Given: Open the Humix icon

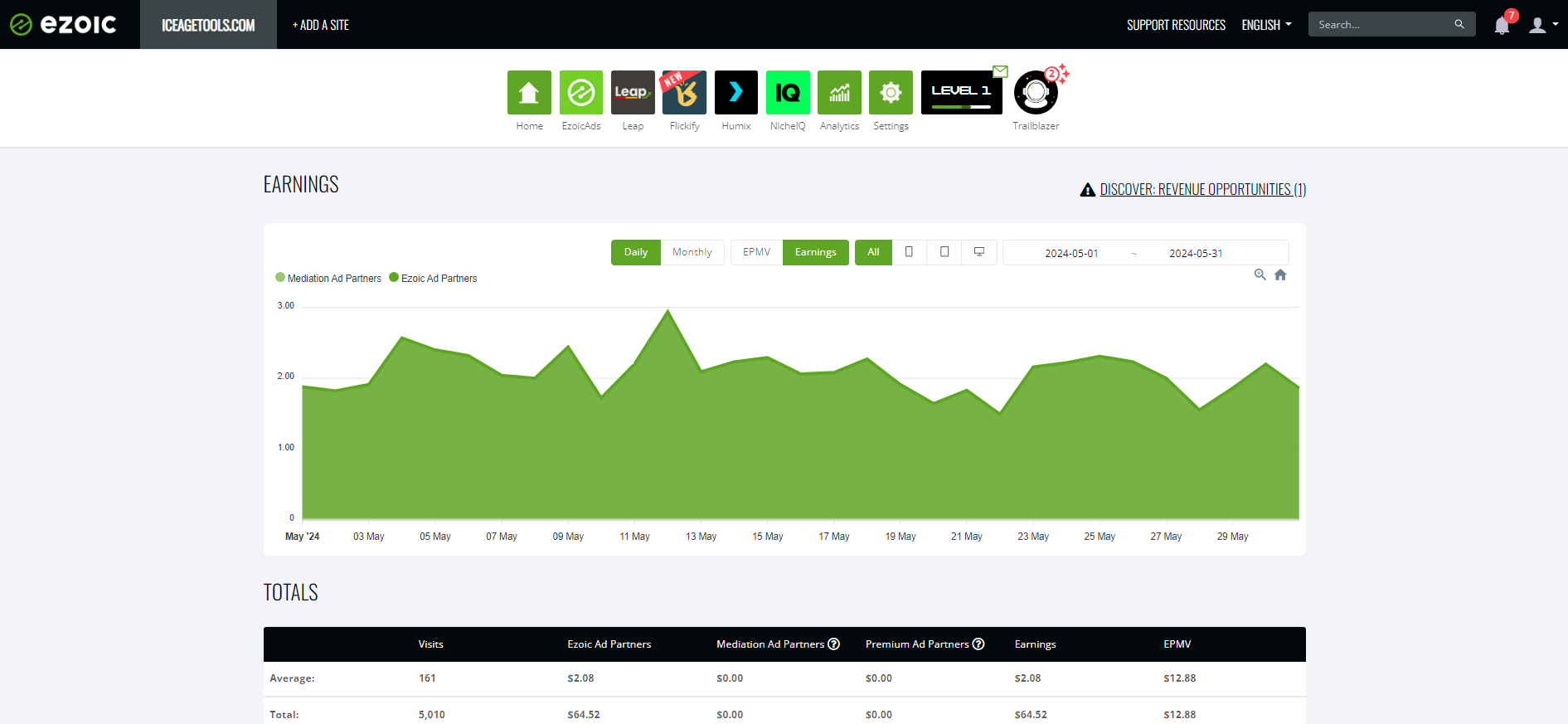Looking at the screenshot, I should click(x=736, y=92).
